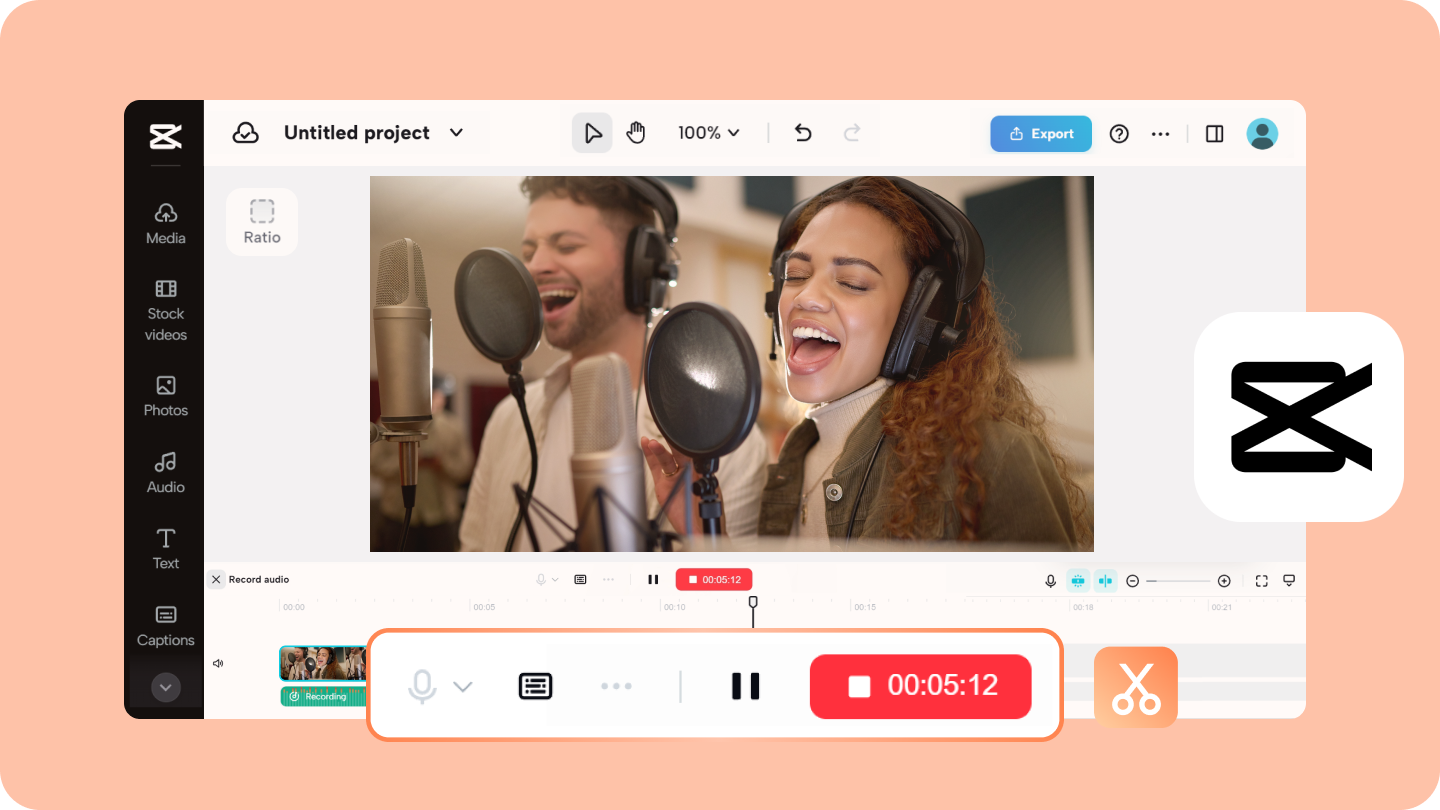Image resolution: width=1440 pixels, height=810 pixels.
Task: Toggle auto-ripple editing mode
Action: point(1078,580)
